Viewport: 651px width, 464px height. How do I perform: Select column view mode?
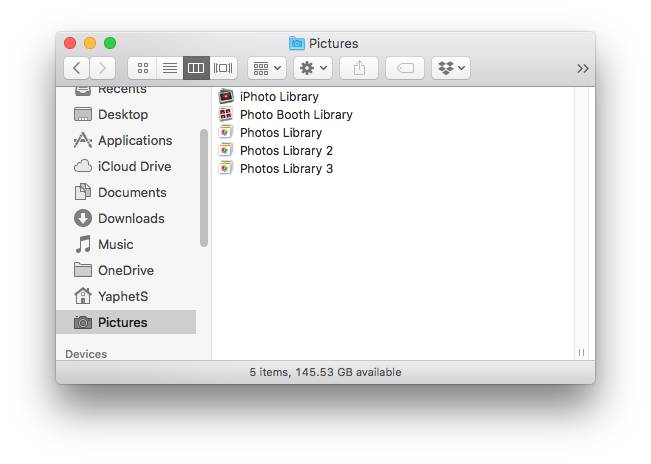pyautogui.click(x=196, y=68)
